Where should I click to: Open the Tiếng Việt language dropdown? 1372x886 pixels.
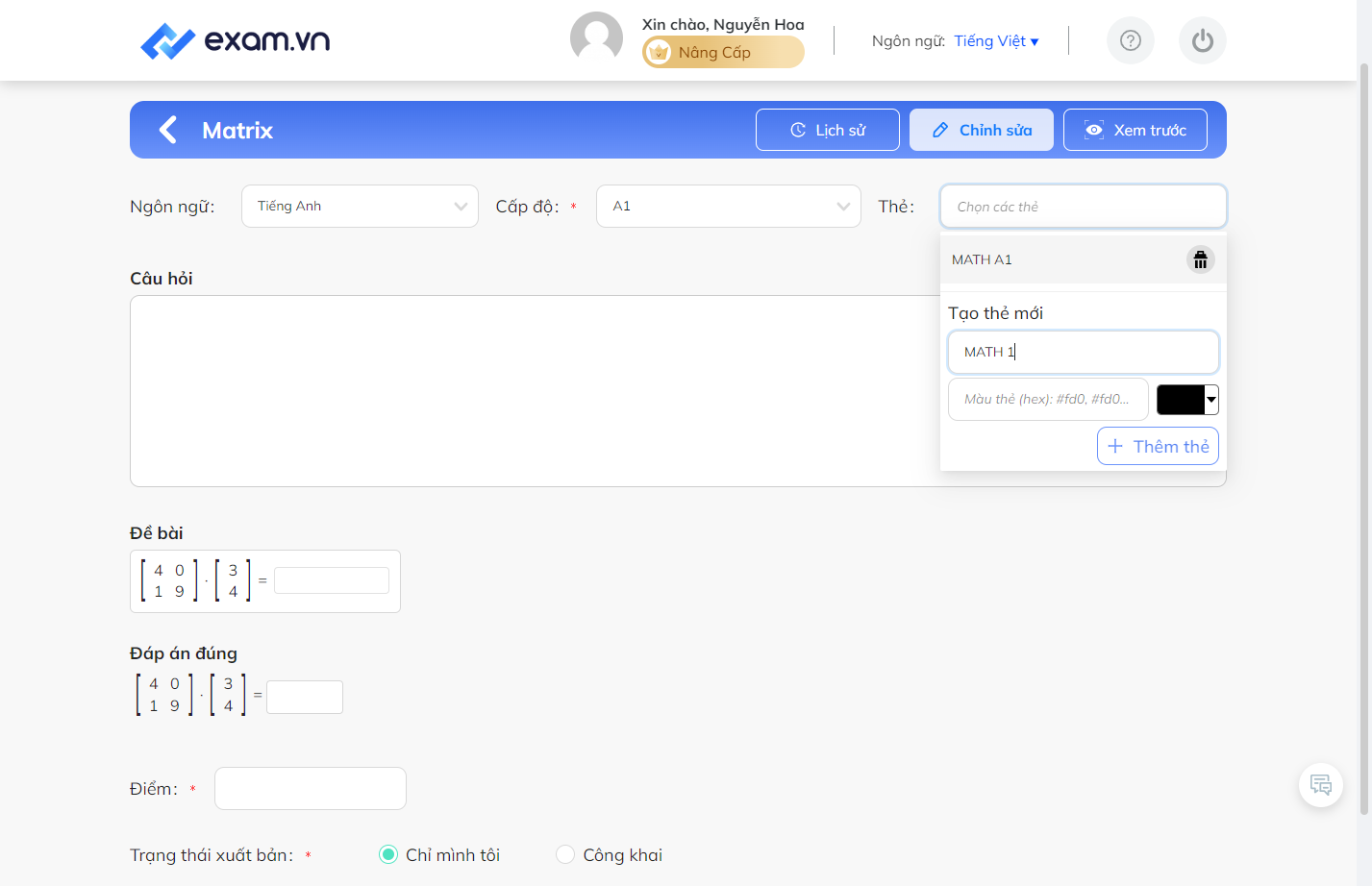(996, 40)
